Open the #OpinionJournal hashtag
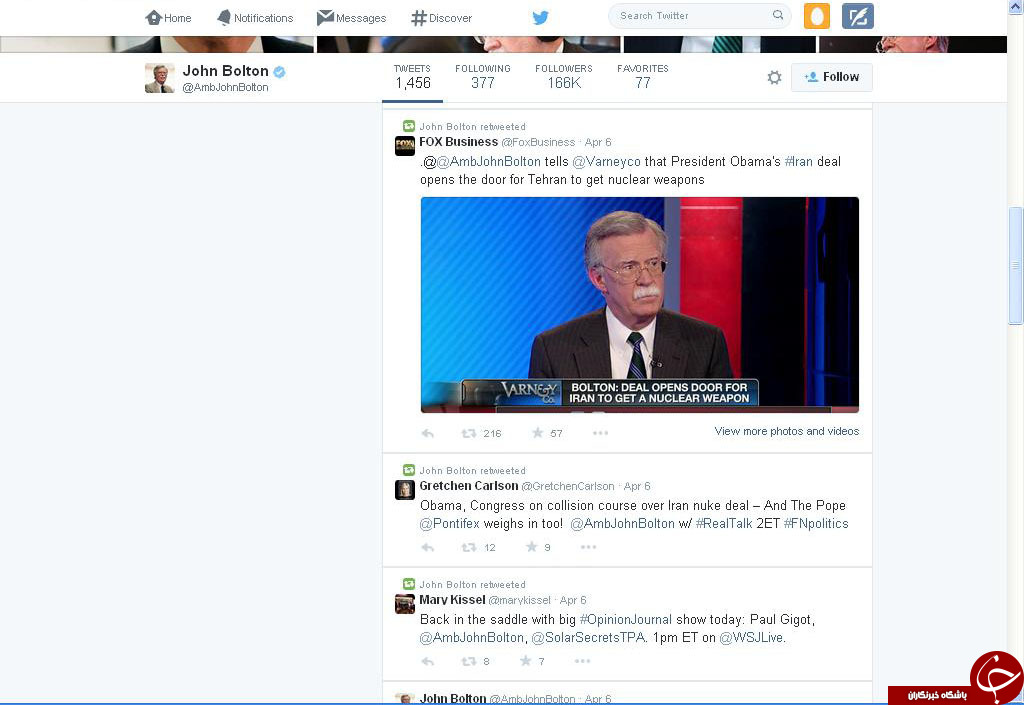 (x=626, y=619)
